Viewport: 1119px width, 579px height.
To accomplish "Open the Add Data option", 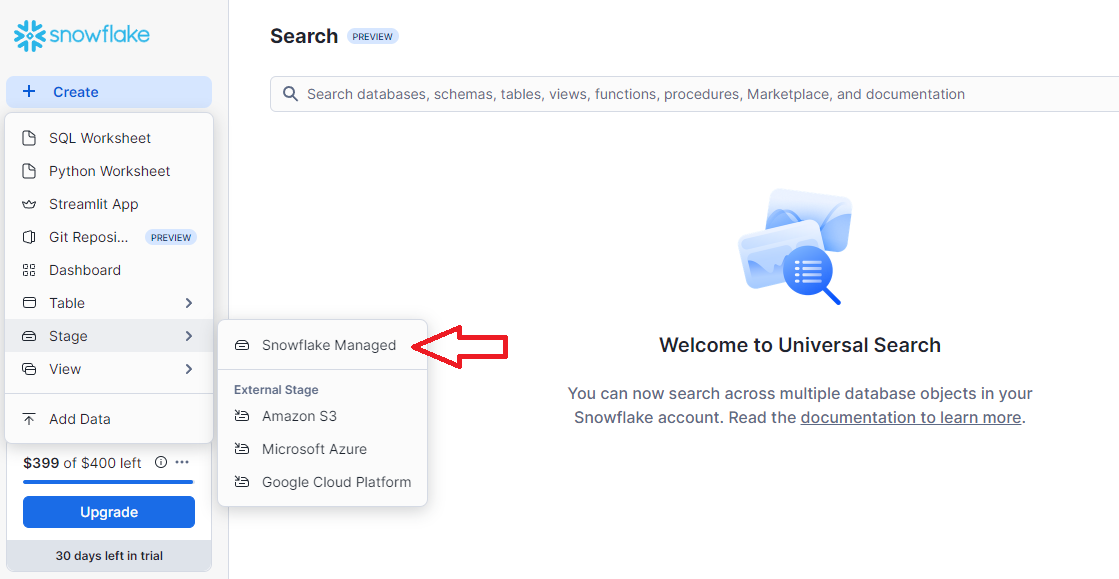I will tap(77, 418).
